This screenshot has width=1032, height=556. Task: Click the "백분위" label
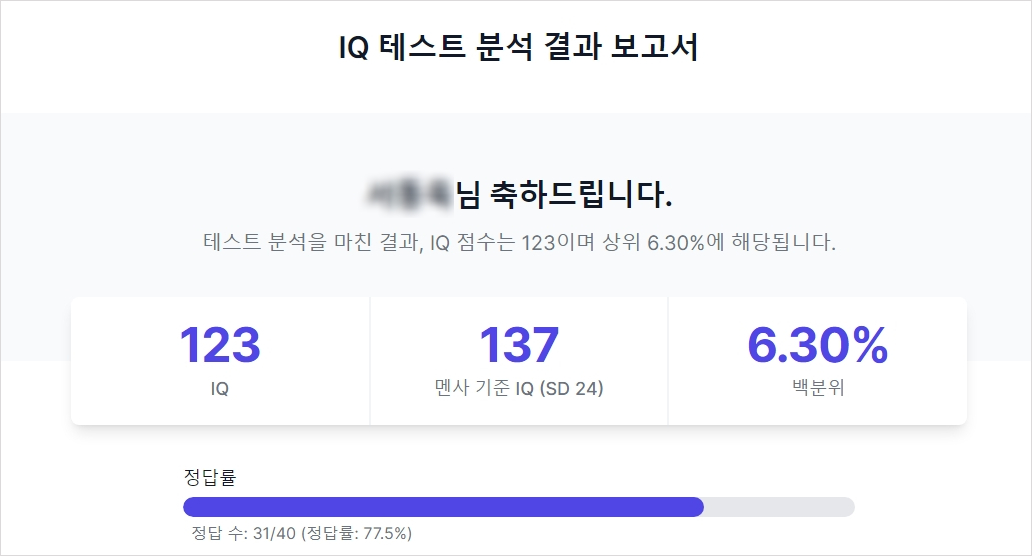tap(817, 389)
